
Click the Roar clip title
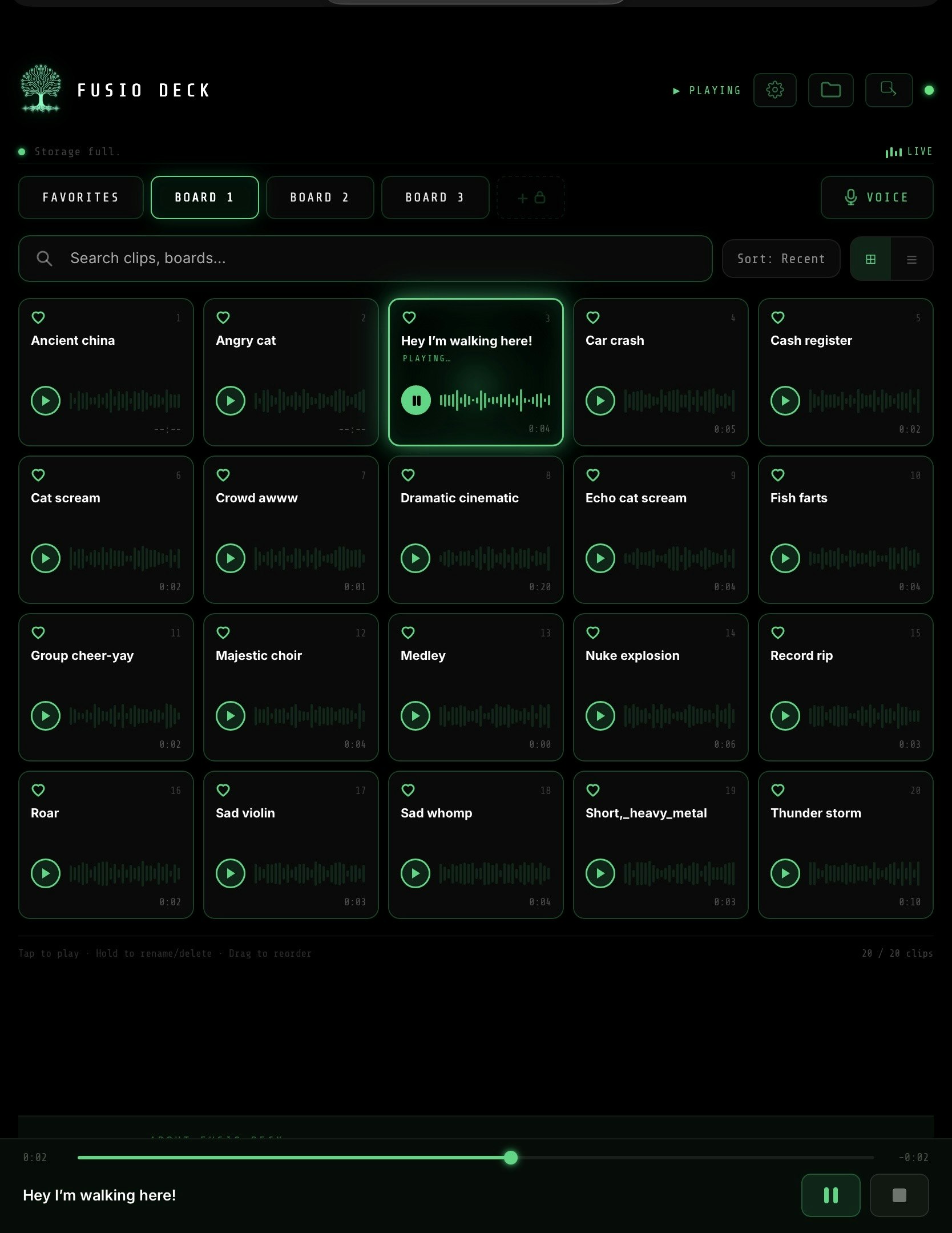coord(45,813)
